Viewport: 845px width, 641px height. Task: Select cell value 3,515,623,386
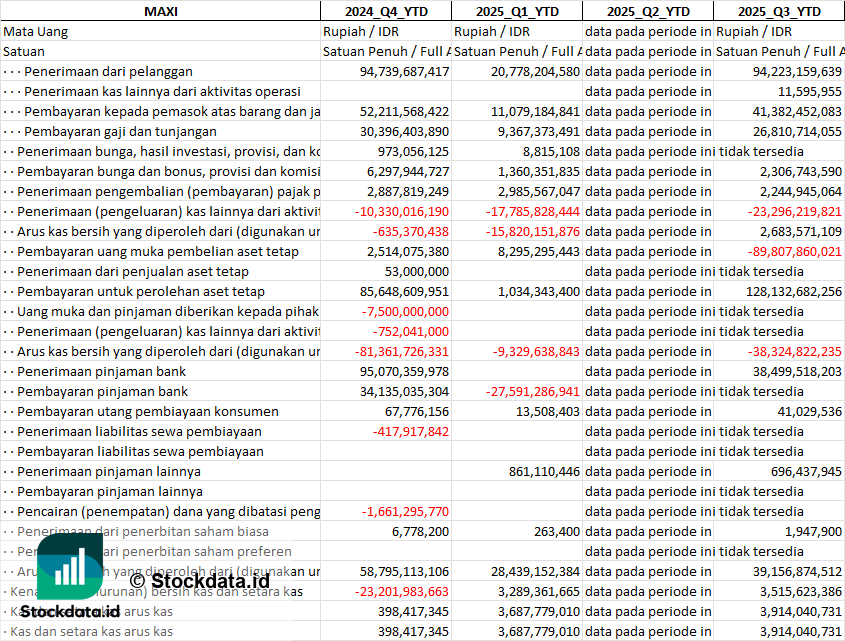coord(801,590)
